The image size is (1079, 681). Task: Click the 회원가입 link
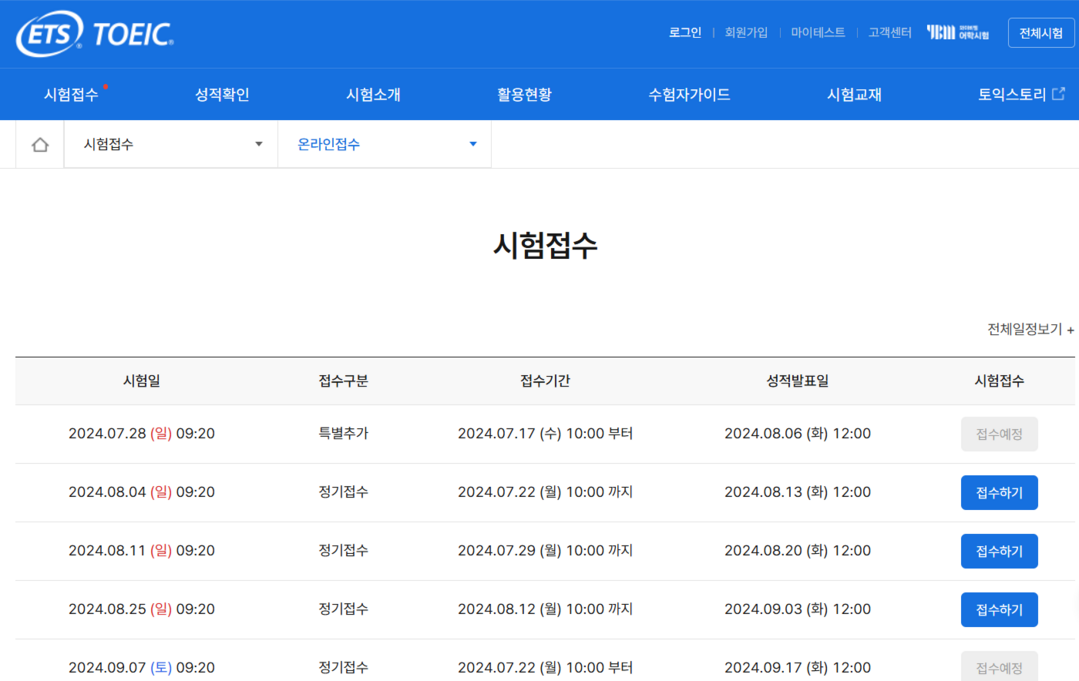746,33
